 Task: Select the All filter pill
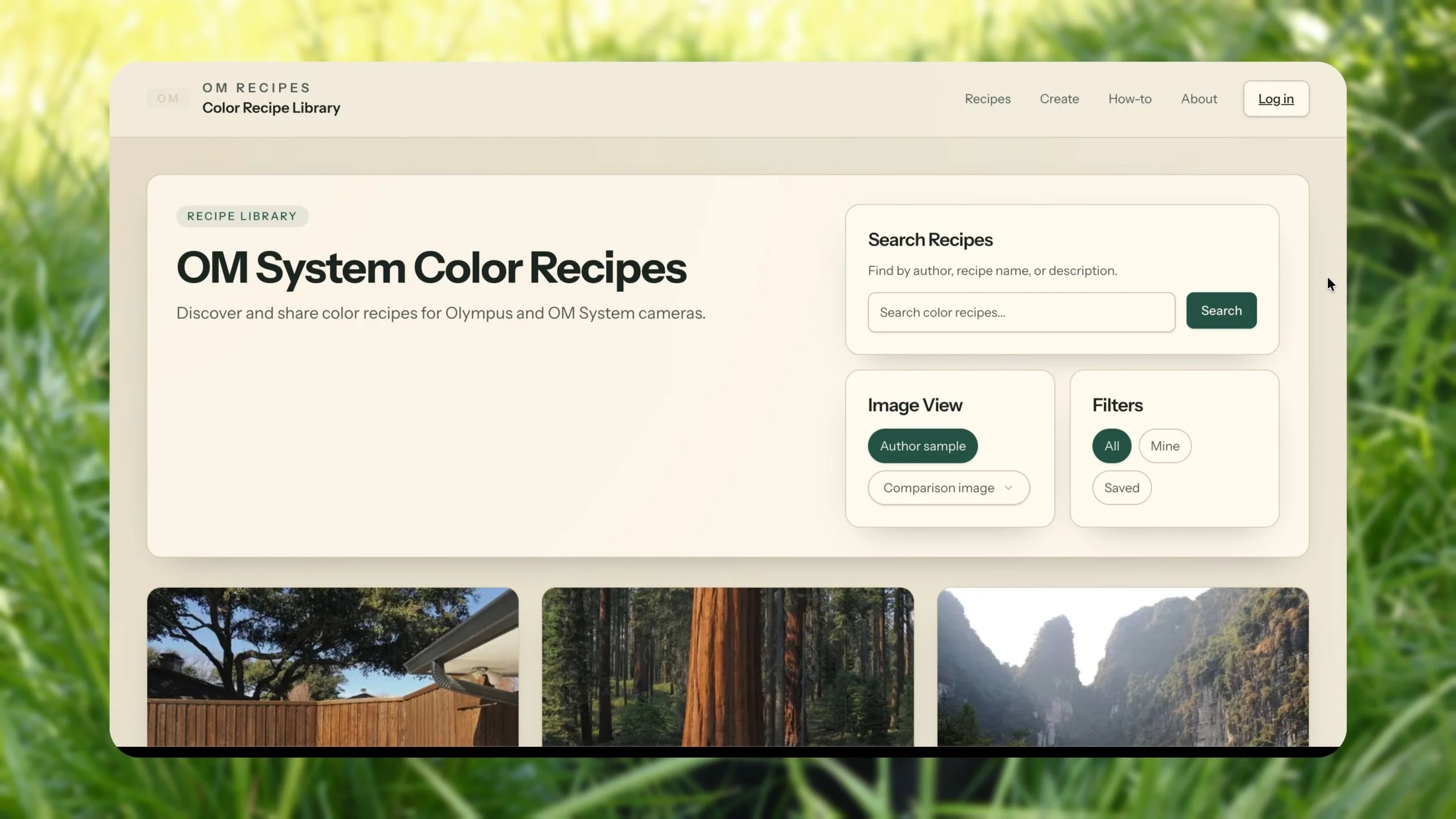1111,446
